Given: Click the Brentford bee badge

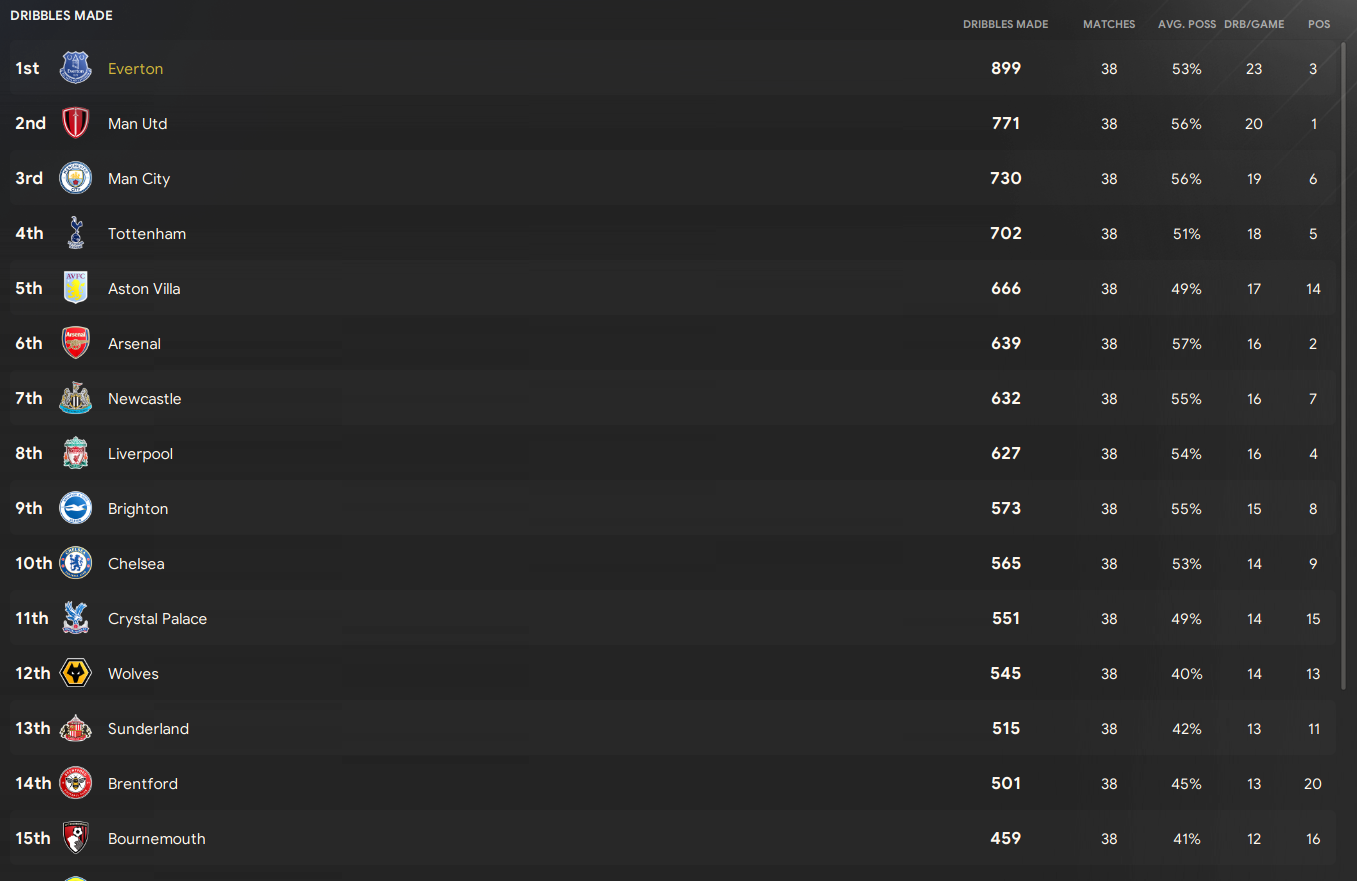Looking at the screenshot, I should coord(76,783).
